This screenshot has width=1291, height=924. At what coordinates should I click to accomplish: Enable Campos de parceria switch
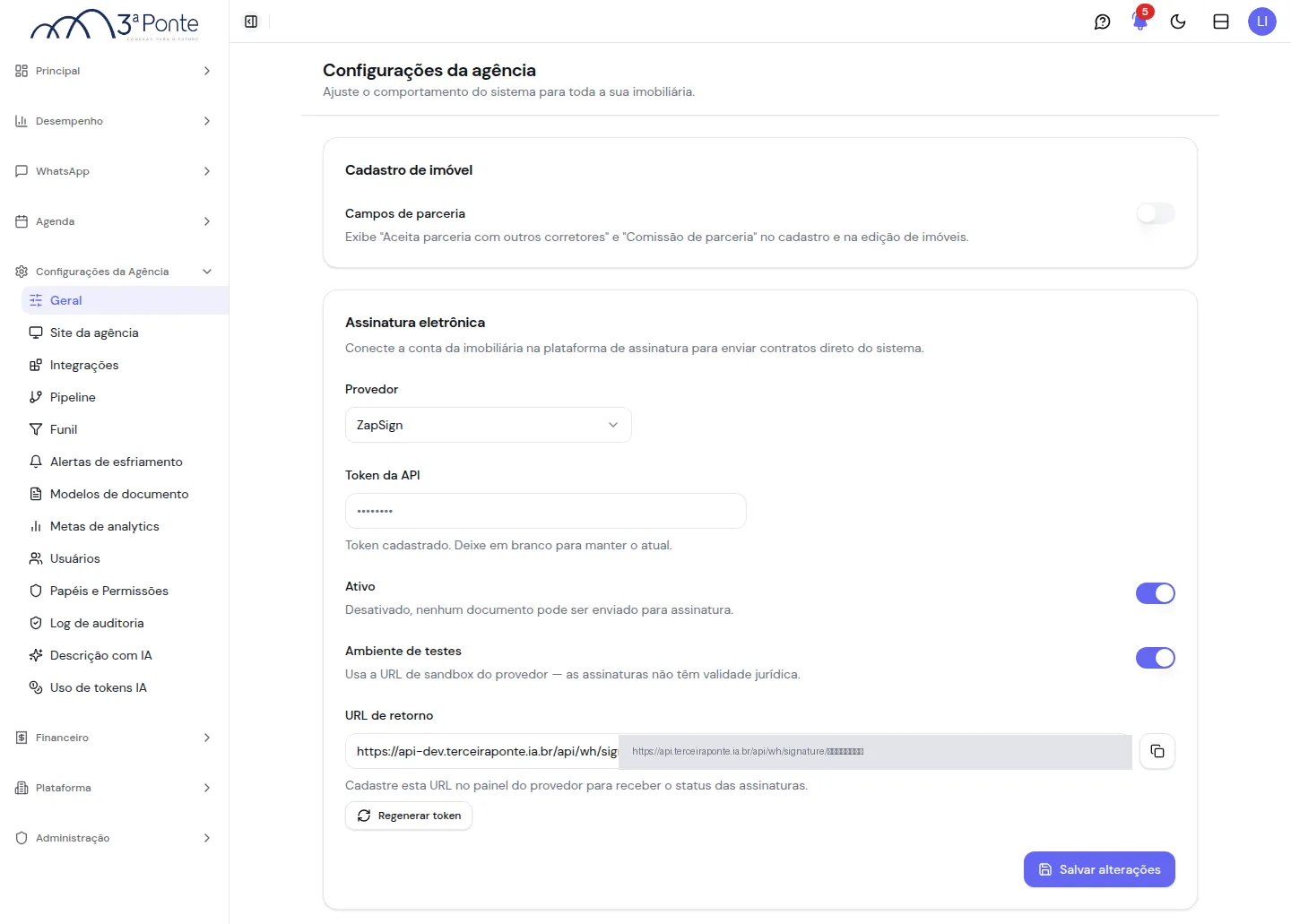click(x=1156, y=213)
